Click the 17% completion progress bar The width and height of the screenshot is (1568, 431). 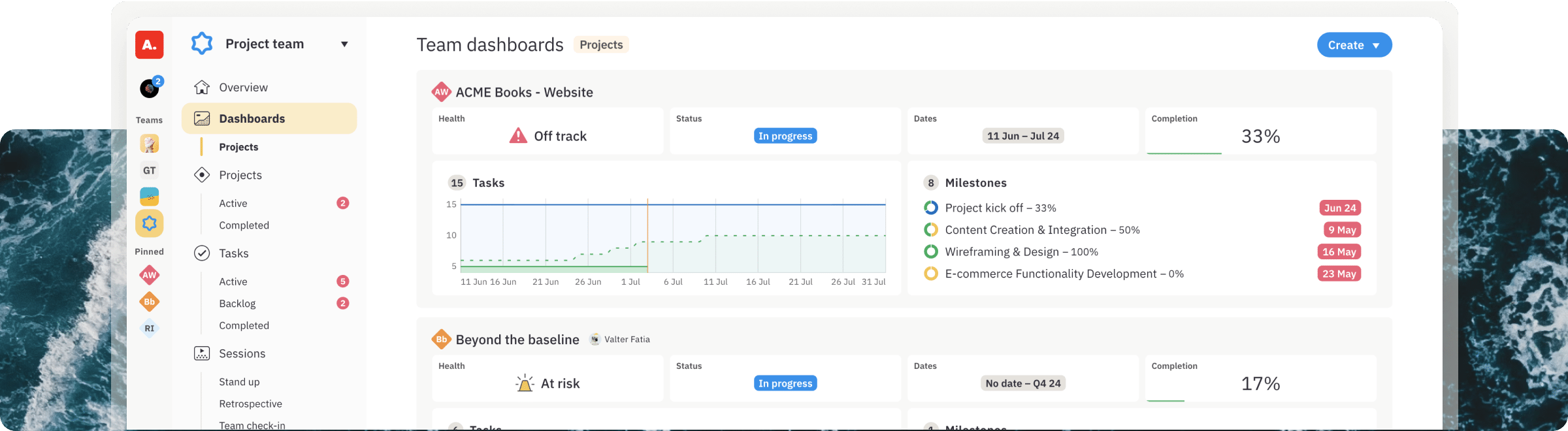coord(1166,400)
